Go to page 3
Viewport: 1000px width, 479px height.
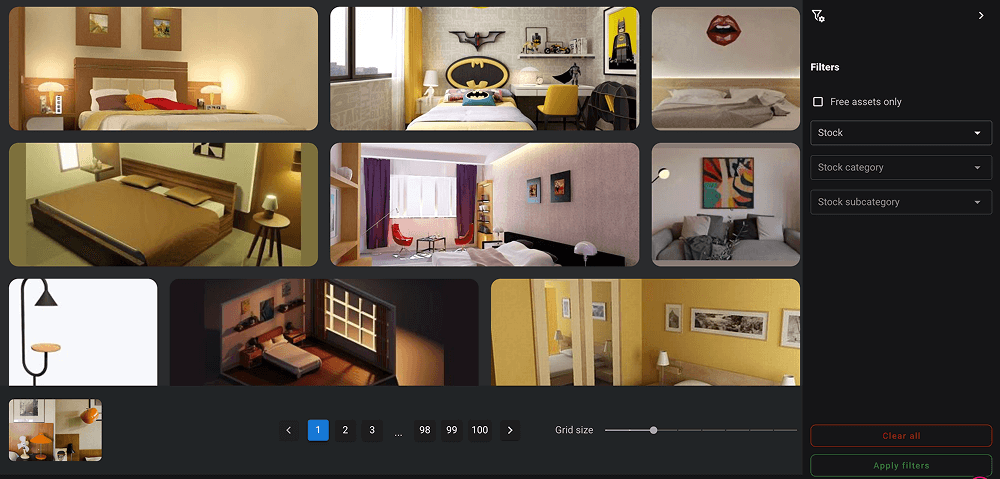(372, 430)
